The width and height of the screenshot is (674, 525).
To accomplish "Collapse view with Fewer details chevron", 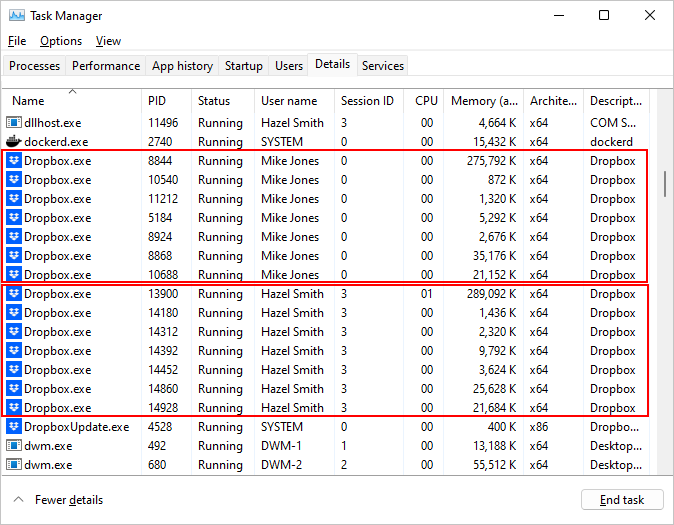I will click(x=18, y=499).
